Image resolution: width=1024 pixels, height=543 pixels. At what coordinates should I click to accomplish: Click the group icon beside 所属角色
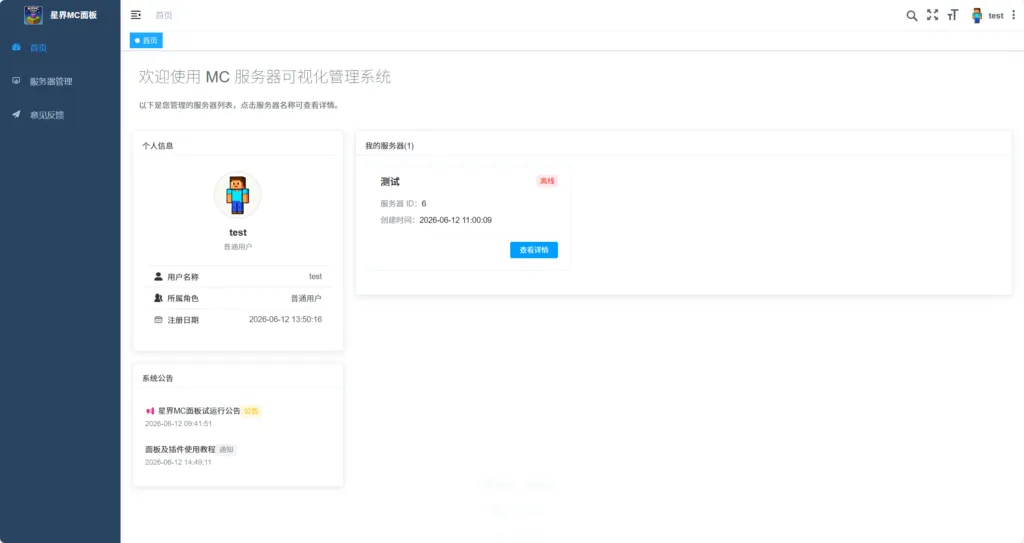(158, 298)
